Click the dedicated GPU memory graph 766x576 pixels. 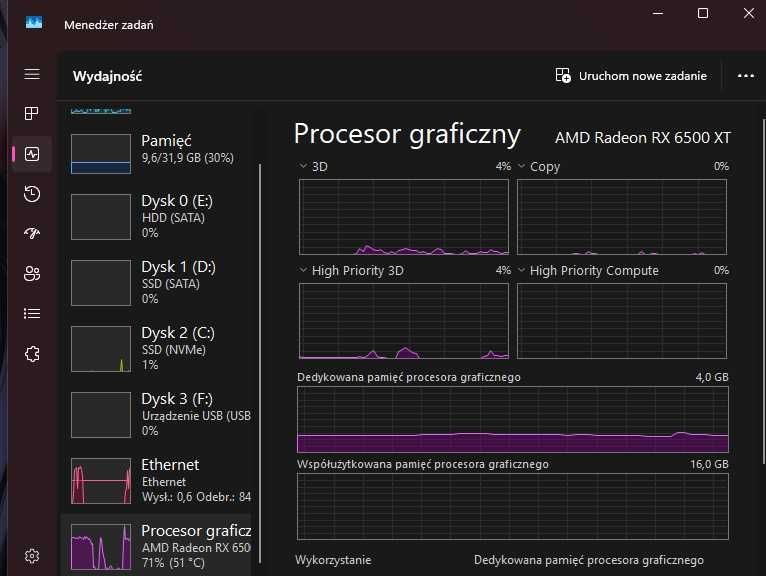click(x=512, y=419)
